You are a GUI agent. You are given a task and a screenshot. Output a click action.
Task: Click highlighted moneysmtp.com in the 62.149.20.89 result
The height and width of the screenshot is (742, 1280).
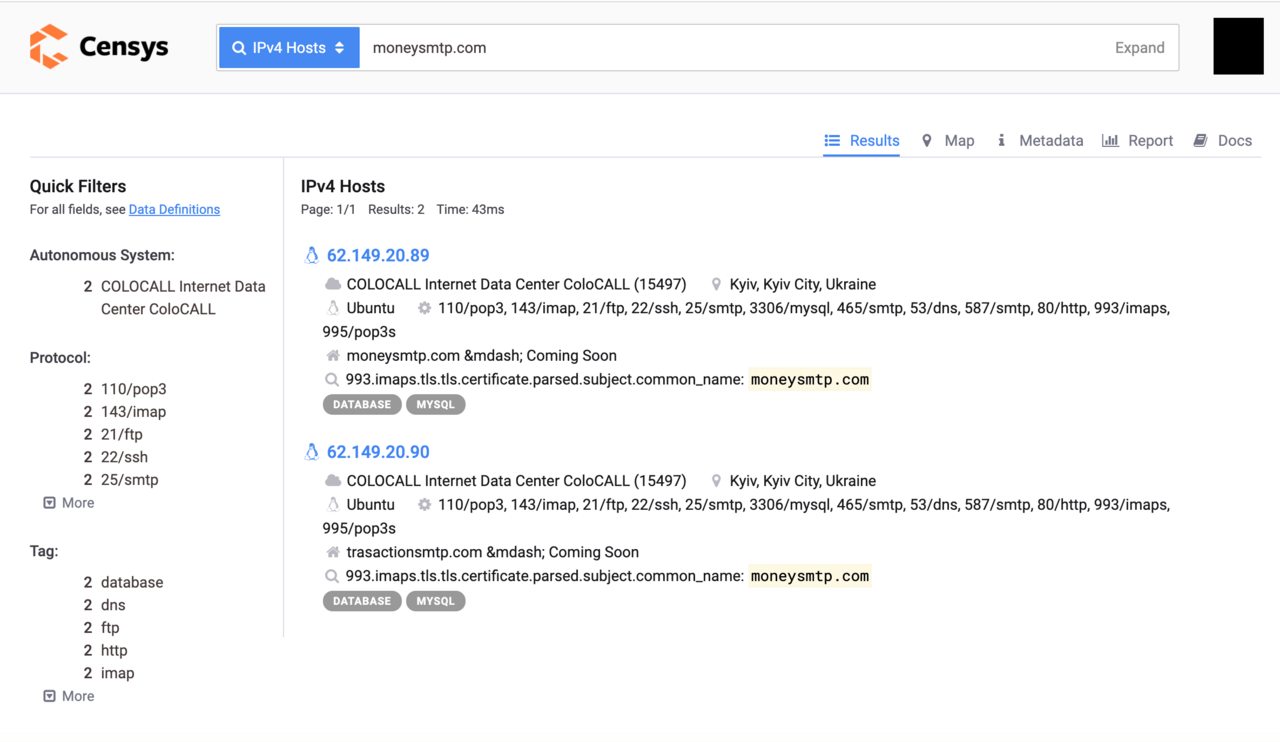[x=810, y=380]
